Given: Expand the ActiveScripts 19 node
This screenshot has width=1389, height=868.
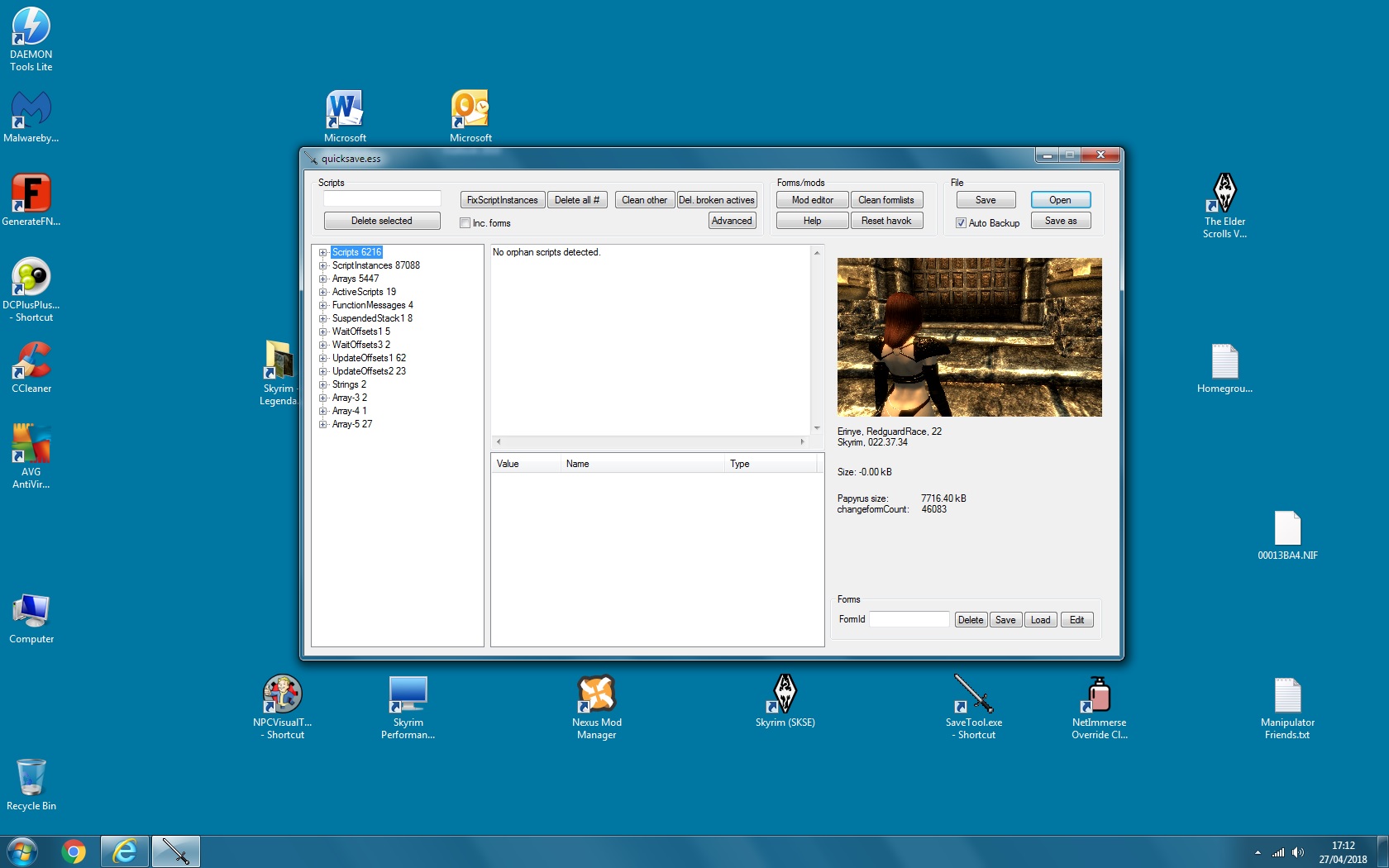Looking at the screenshot, I should (x=323, y=292).
